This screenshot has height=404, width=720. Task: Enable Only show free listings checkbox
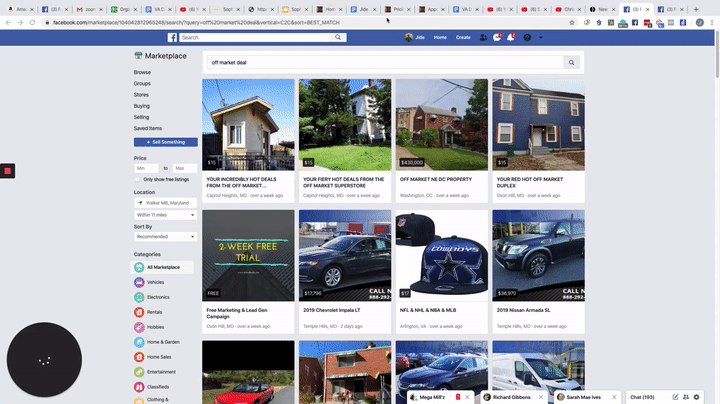pos(138,179)
